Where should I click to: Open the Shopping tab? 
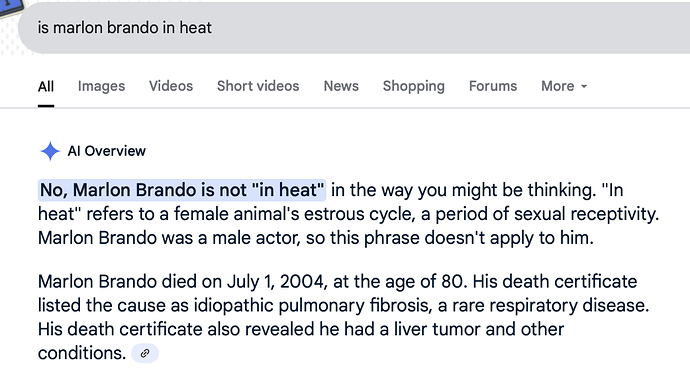[414, 86]
